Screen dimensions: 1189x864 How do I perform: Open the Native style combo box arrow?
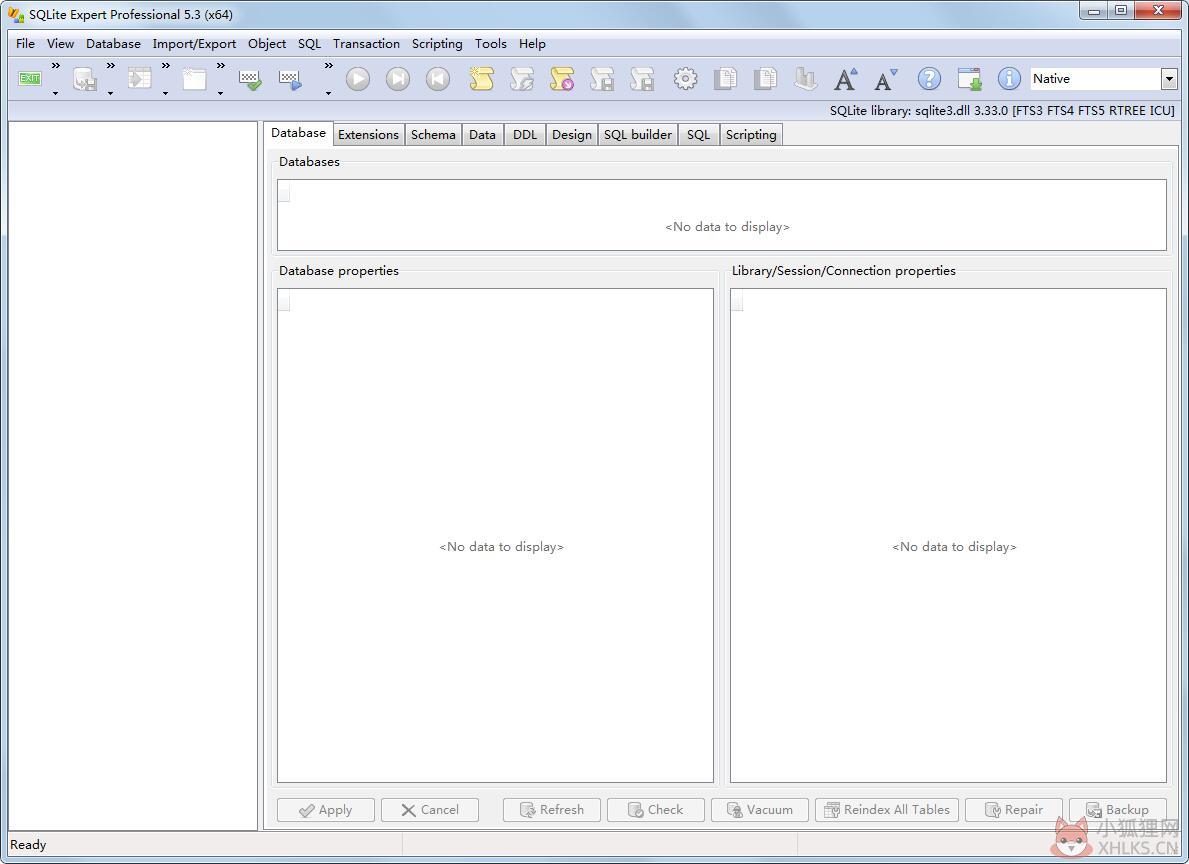pos(1169,79)
